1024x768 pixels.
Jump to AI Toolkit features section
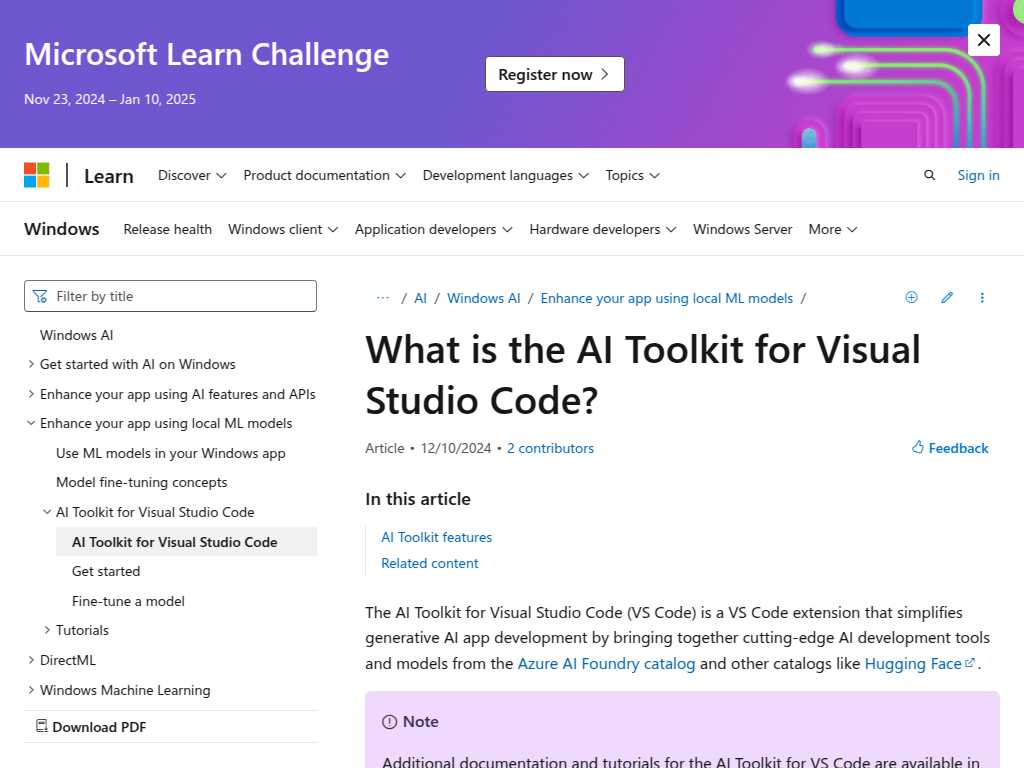pyautogui.click(x=436, y=537)
